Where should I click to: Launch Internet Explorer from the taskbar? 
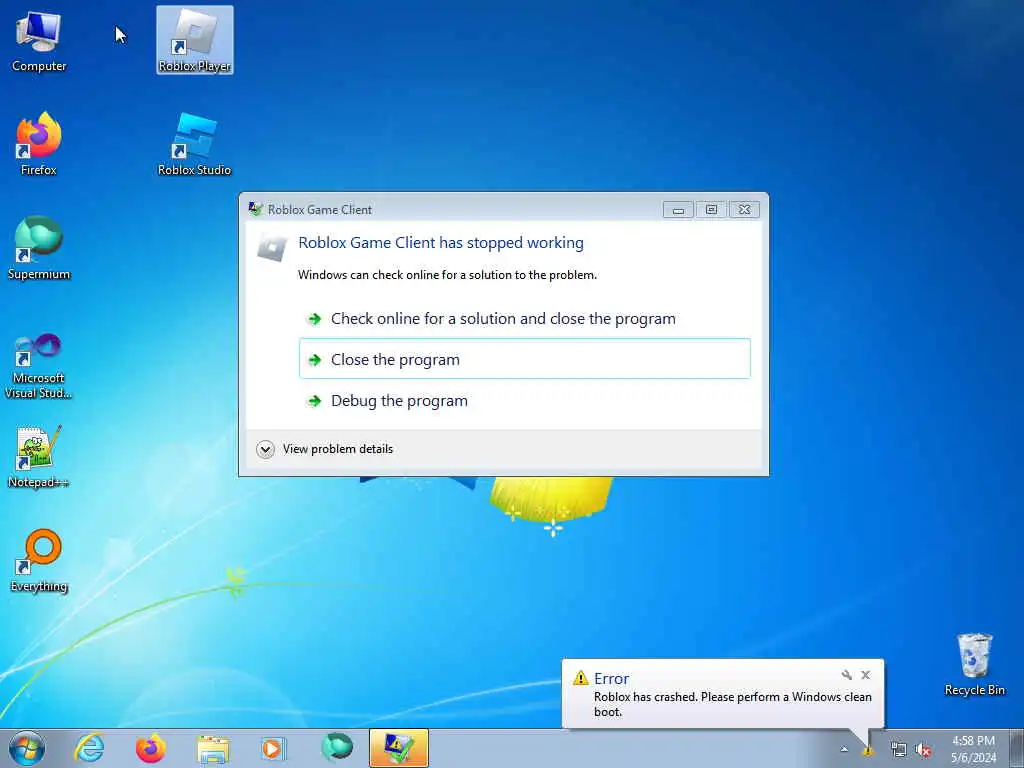89,748
